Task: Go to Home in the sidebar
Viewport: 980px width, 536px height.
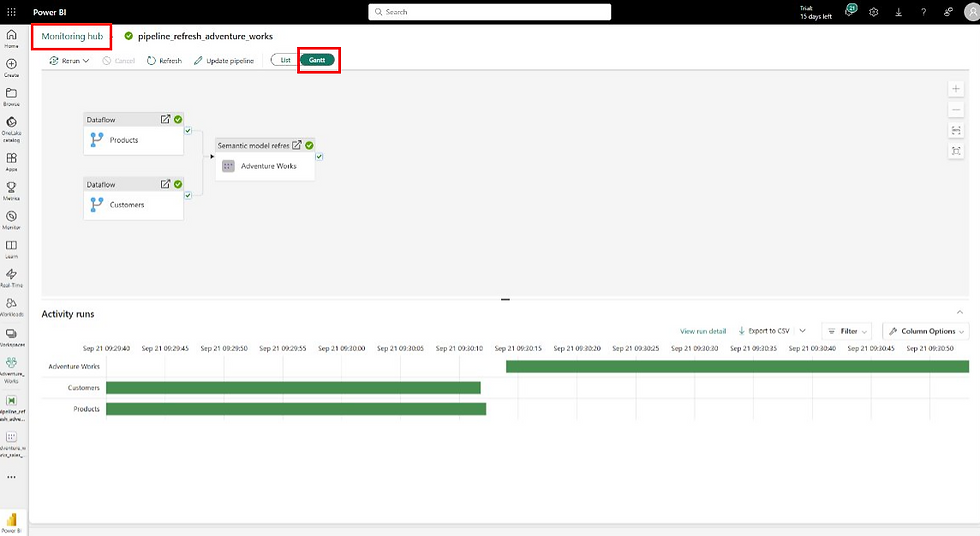Action: click(11, 38)
